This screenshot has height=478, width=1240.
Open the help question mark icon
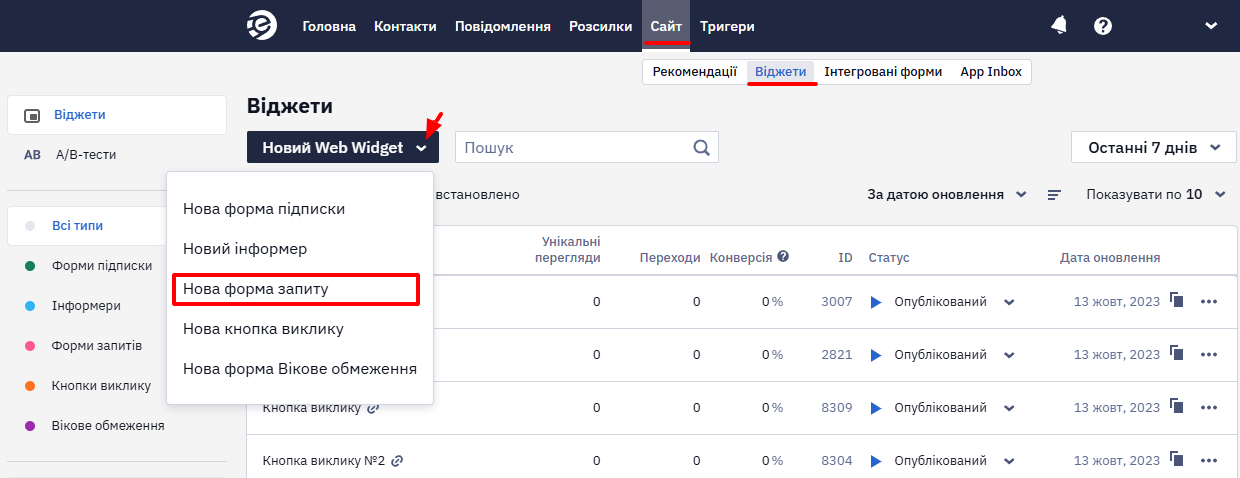(x=1103, y=26)
